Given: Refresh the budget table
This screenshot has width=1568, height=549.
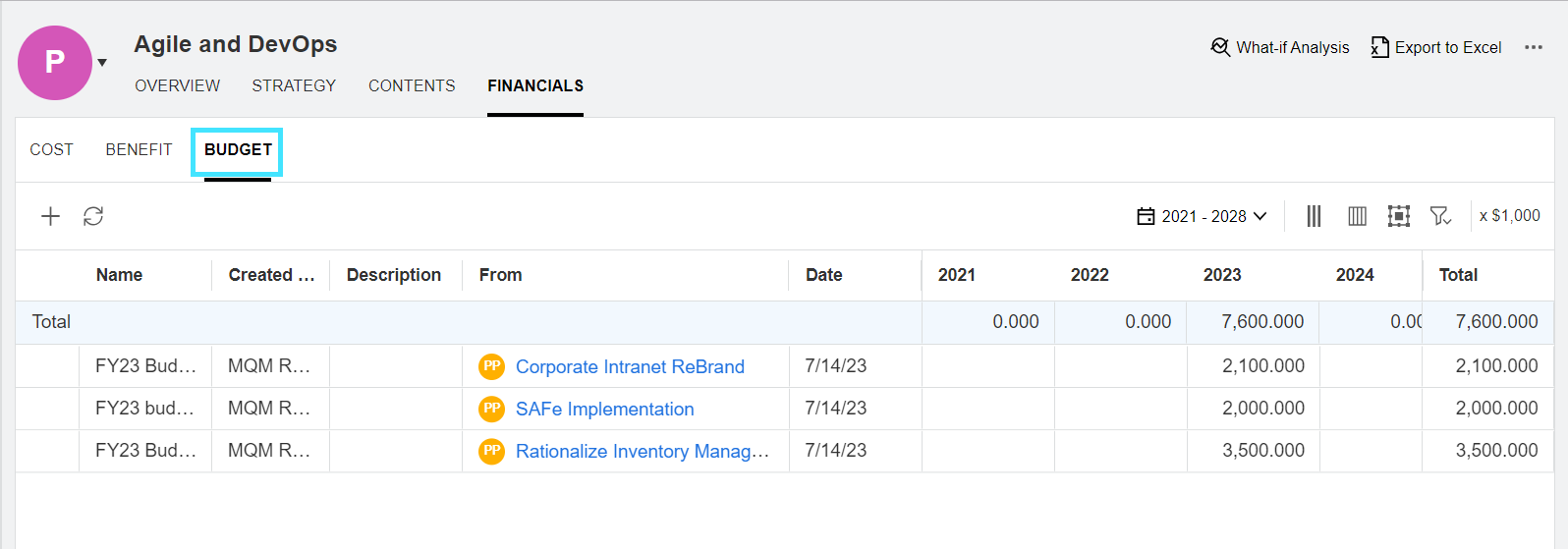Looking at the screenshot, I should tap(93, 216).
